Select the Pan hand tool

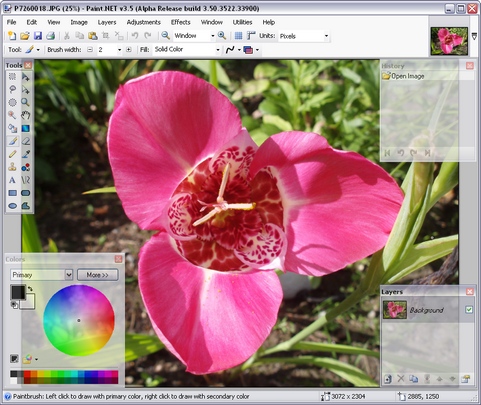pos(25,115)
